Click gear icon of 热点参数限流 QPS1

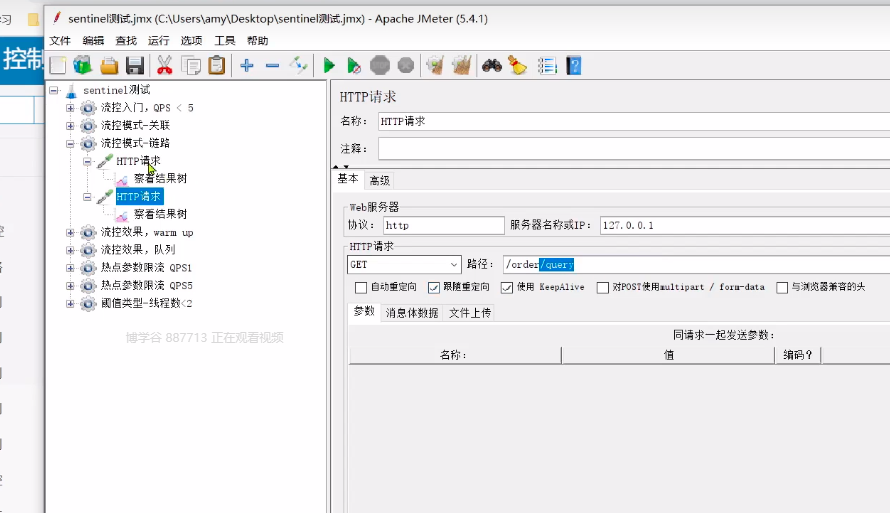[x=88, y=268]
